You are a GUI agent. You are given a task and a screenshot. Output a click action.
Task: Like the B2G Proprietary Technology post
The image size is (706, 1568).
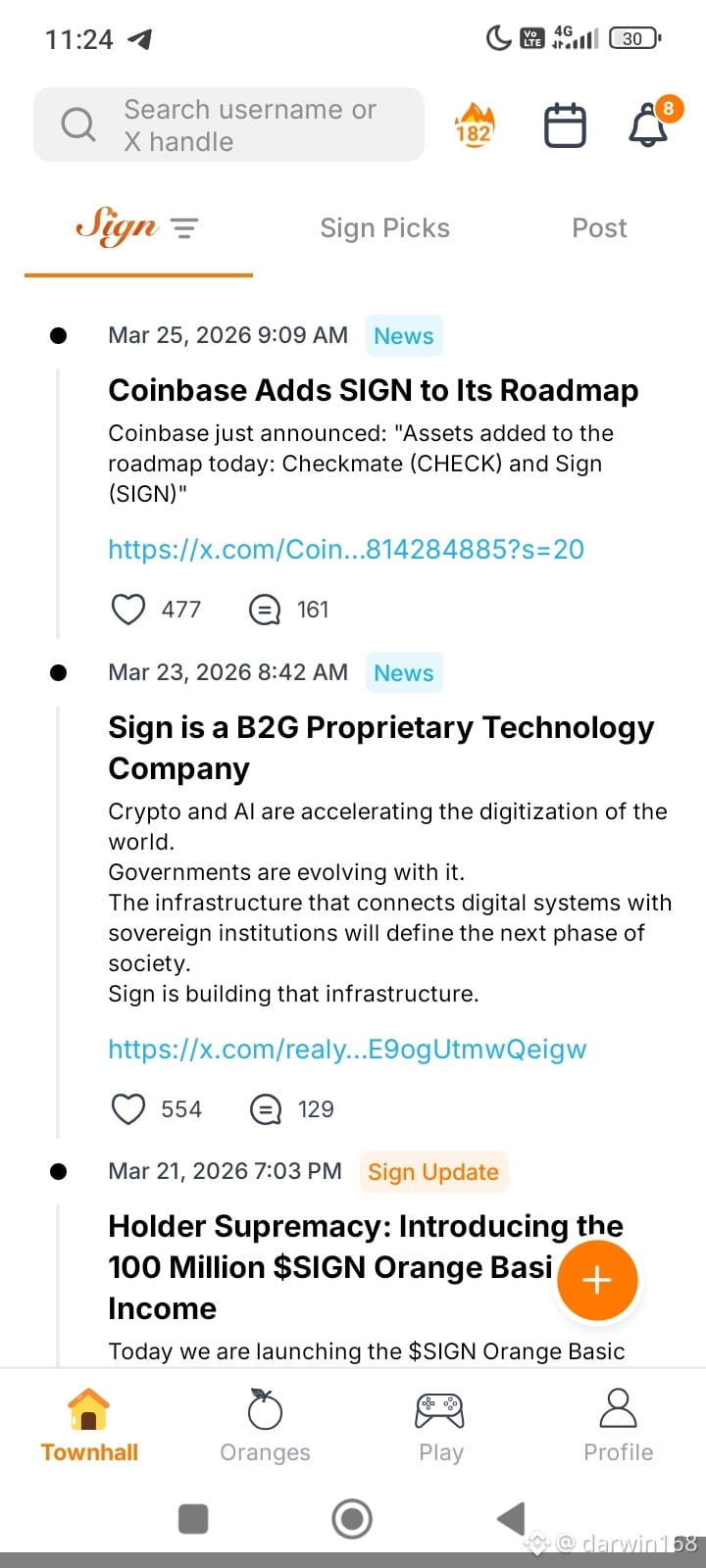coord(128,1109)
